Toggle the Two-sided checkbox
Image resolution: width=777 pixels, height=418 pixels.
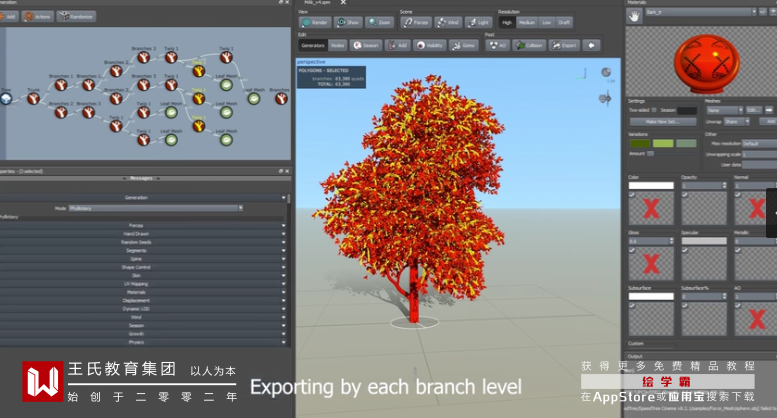tap(654, 110)
